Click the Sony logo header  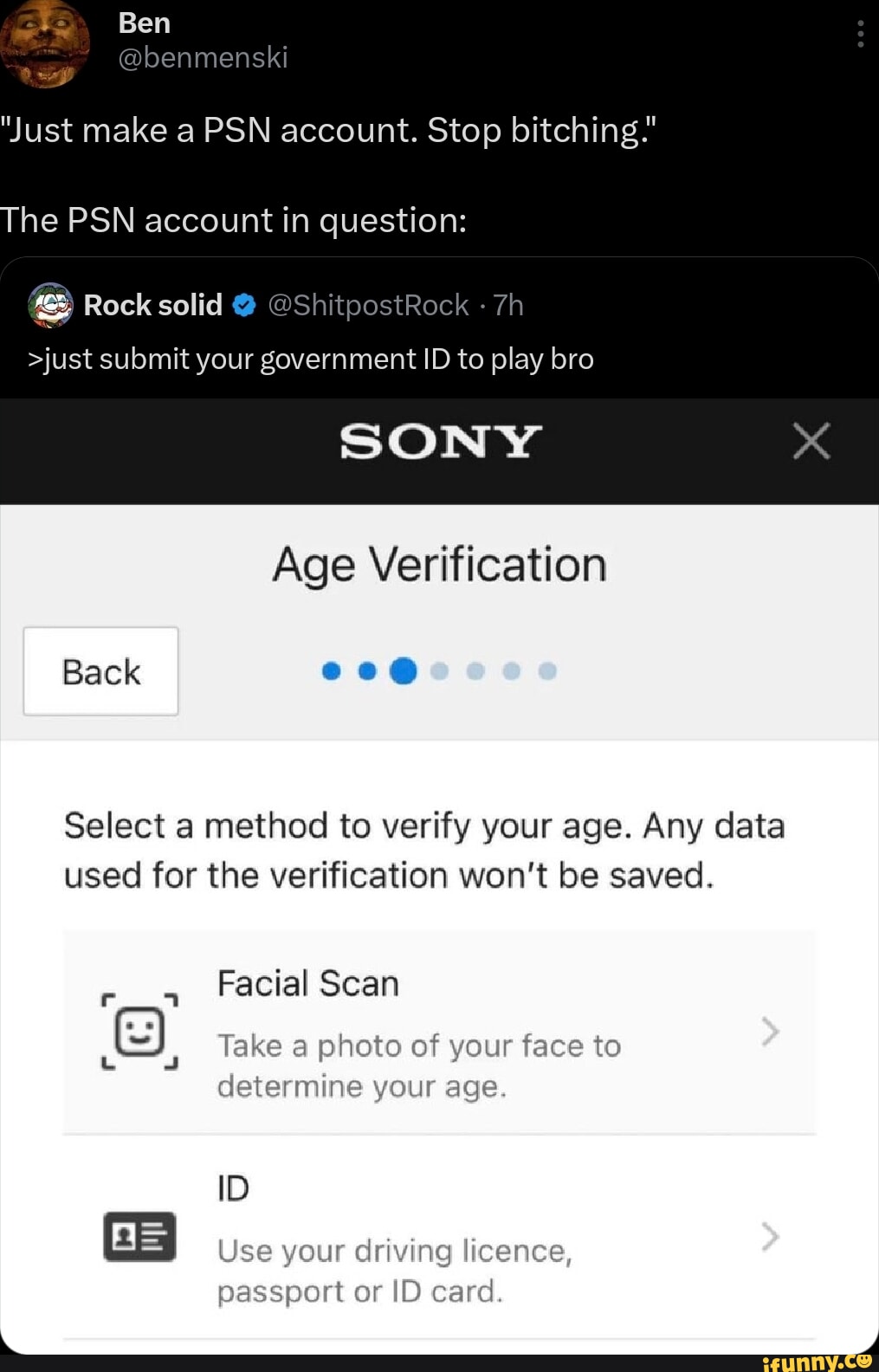440,442
